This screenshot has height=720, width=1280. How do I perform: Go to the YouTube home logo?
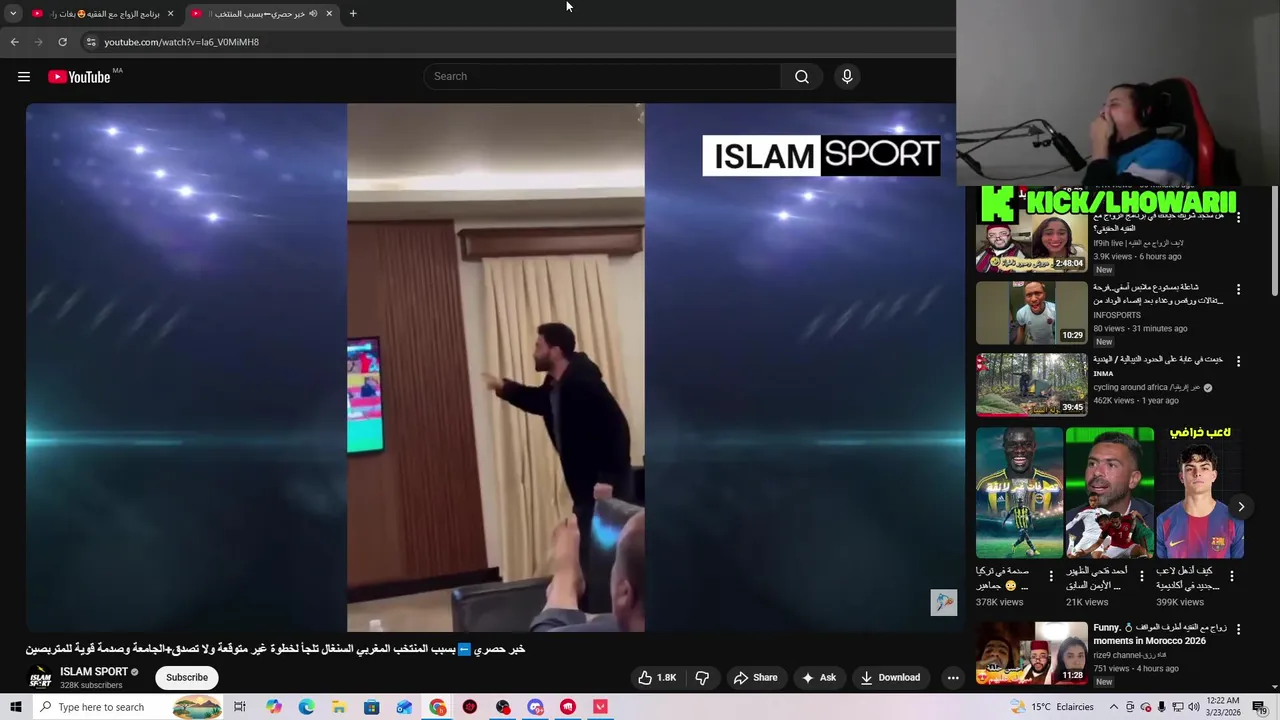[x=79, y=77]
